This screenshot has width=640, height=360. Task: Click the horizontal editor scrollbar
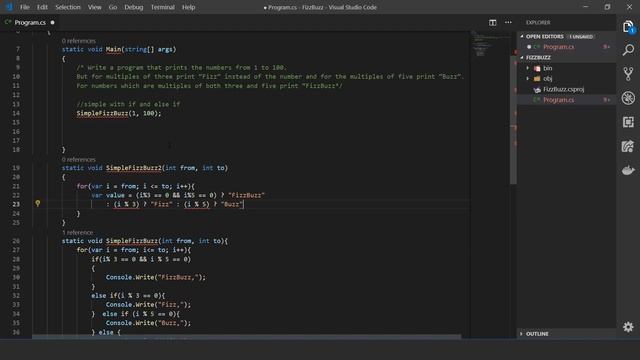[247, 337]
